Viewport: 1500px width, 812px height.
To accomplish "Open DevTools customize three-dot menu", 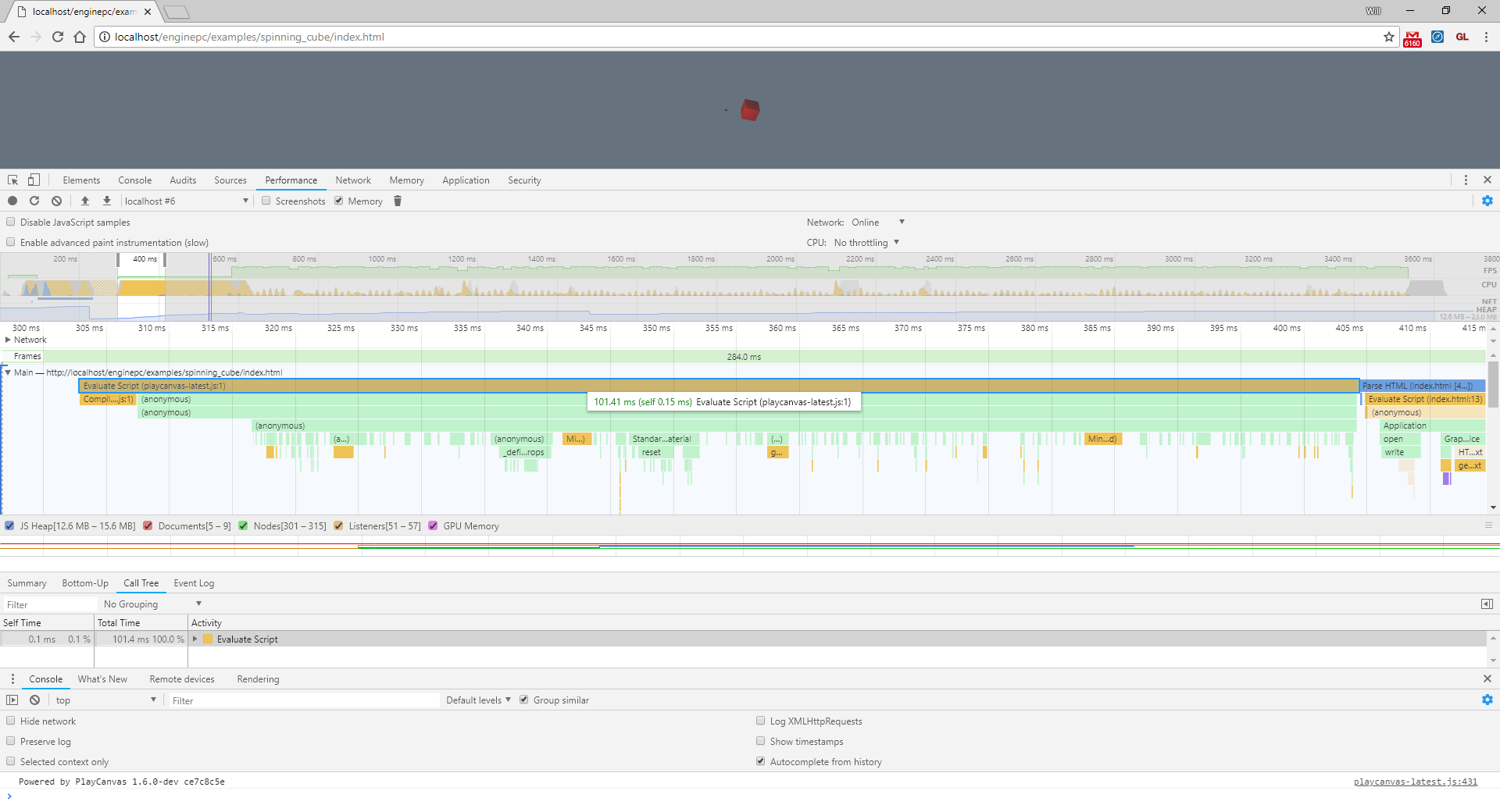I will tap(1466, 180).
